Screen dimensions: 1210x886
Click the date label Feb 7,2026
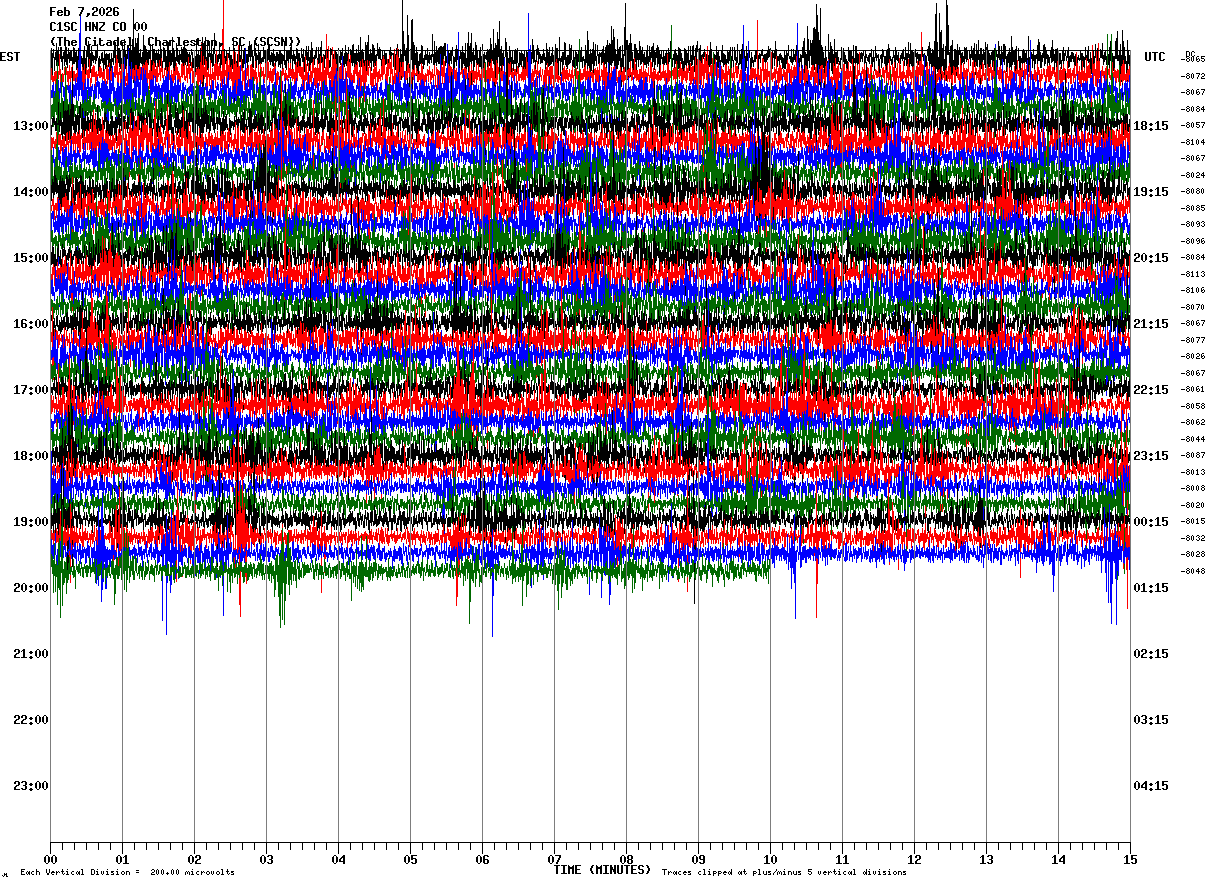point(84,12)
